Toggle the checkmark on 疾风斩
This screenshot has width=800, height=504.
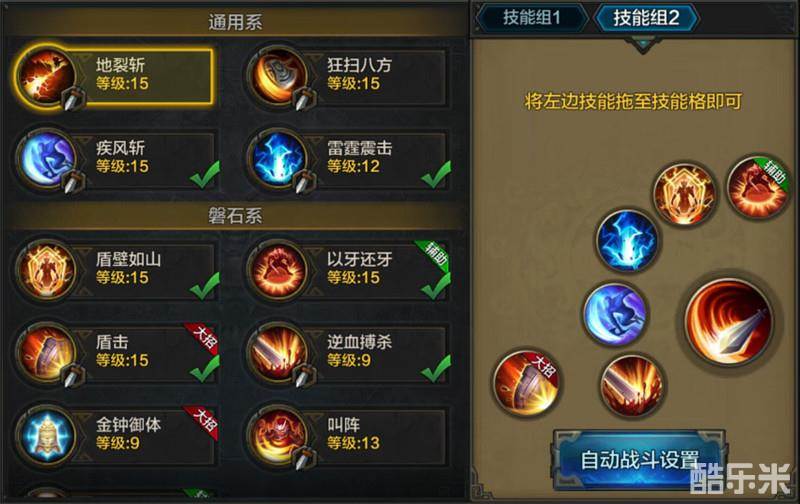(x=205, y=173)
